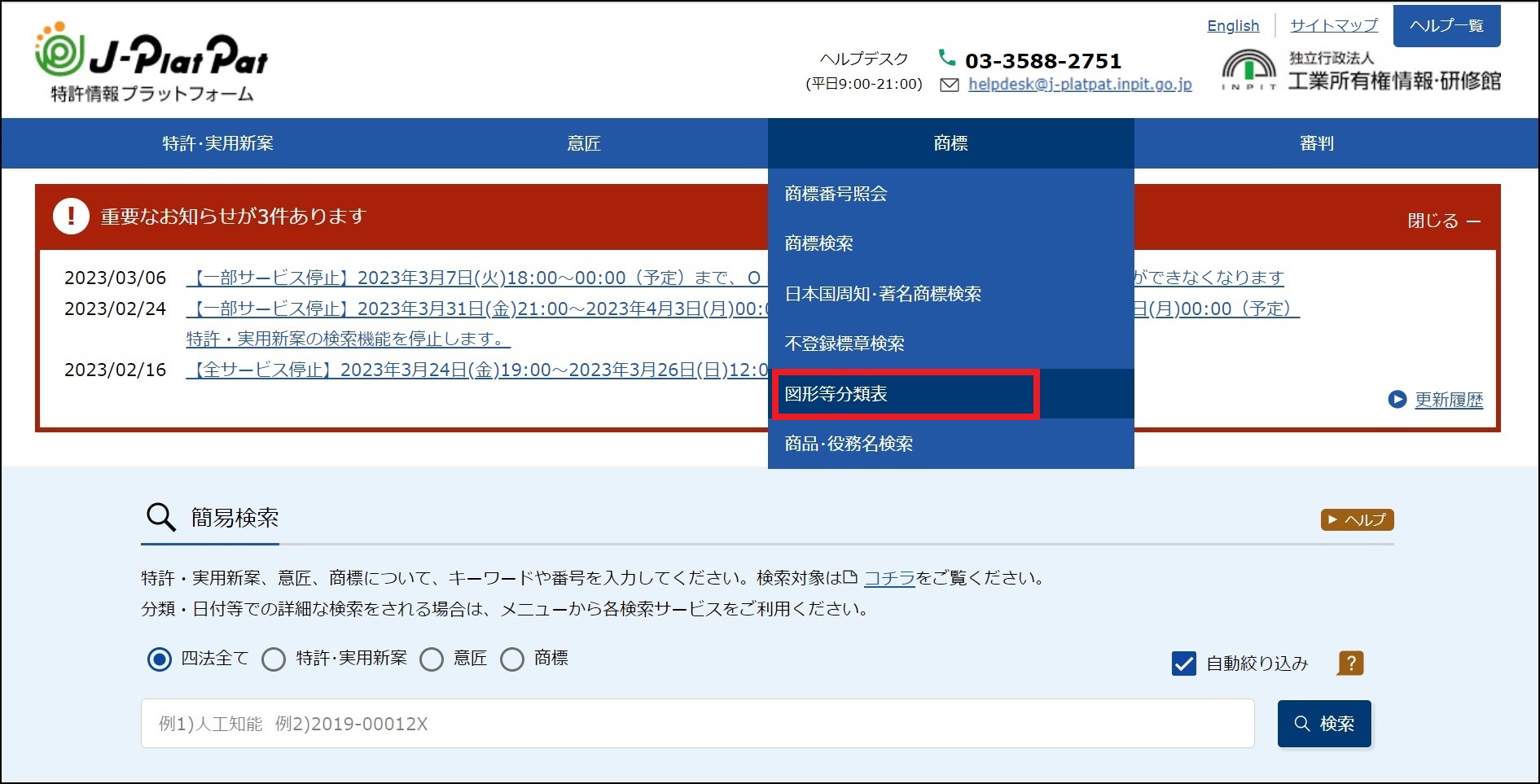1540x784 pixels.
Task: Choose 図形等分類表 from the 商標 menu
Action: point(836,394)
